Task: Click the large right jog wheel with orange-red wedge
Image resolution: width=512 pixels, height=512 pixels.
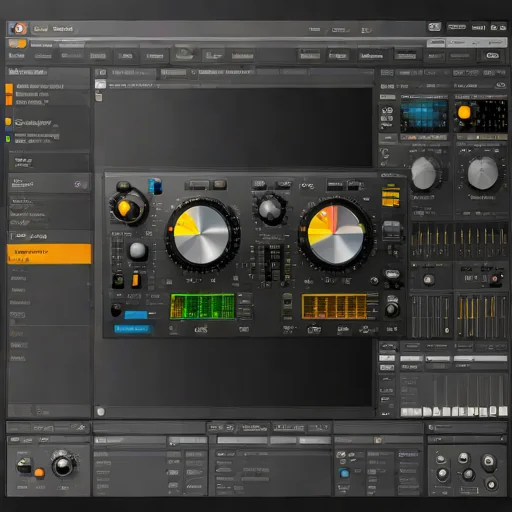Action: click(x=335, y=234)
